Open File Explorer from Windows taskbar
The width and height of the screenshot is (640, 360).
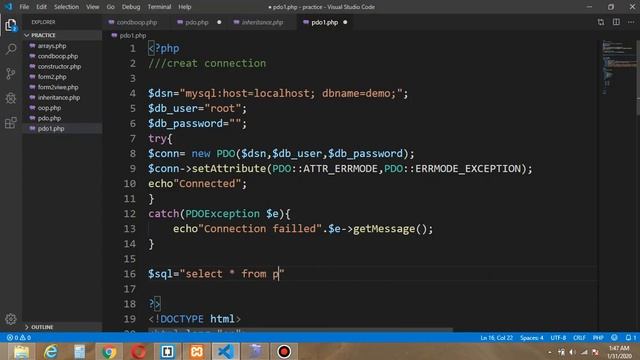(x=21, y=351)
